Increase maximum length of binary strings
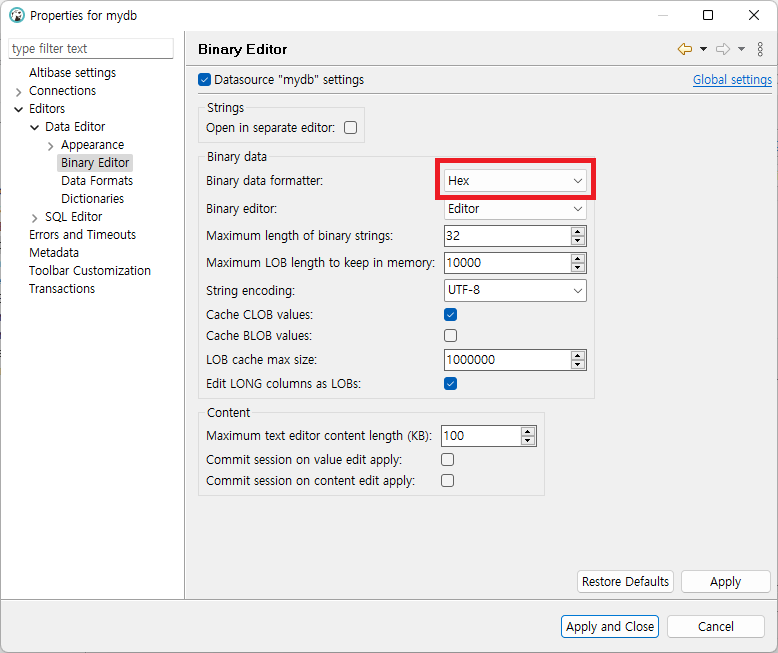The width and height of the screenshot is (778, 653). tap(578, 231)
